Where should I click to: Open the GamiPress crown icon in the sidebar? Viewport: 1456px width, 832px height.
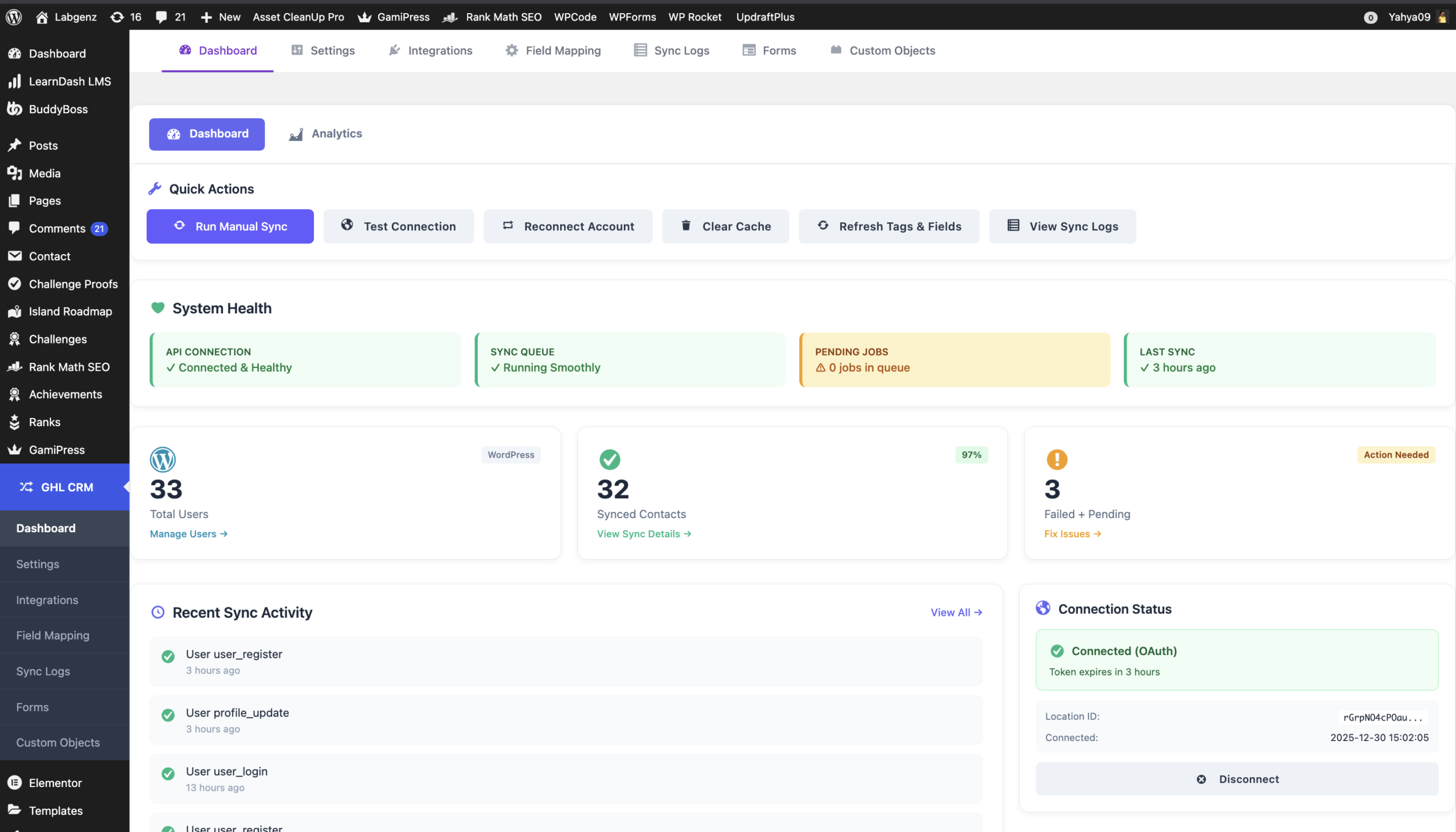[14, 449]
